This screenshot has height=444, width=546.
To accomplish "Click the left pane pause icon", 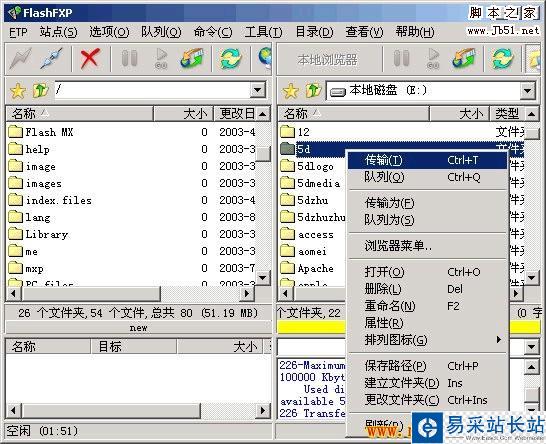I will click(x=129, y=59).
